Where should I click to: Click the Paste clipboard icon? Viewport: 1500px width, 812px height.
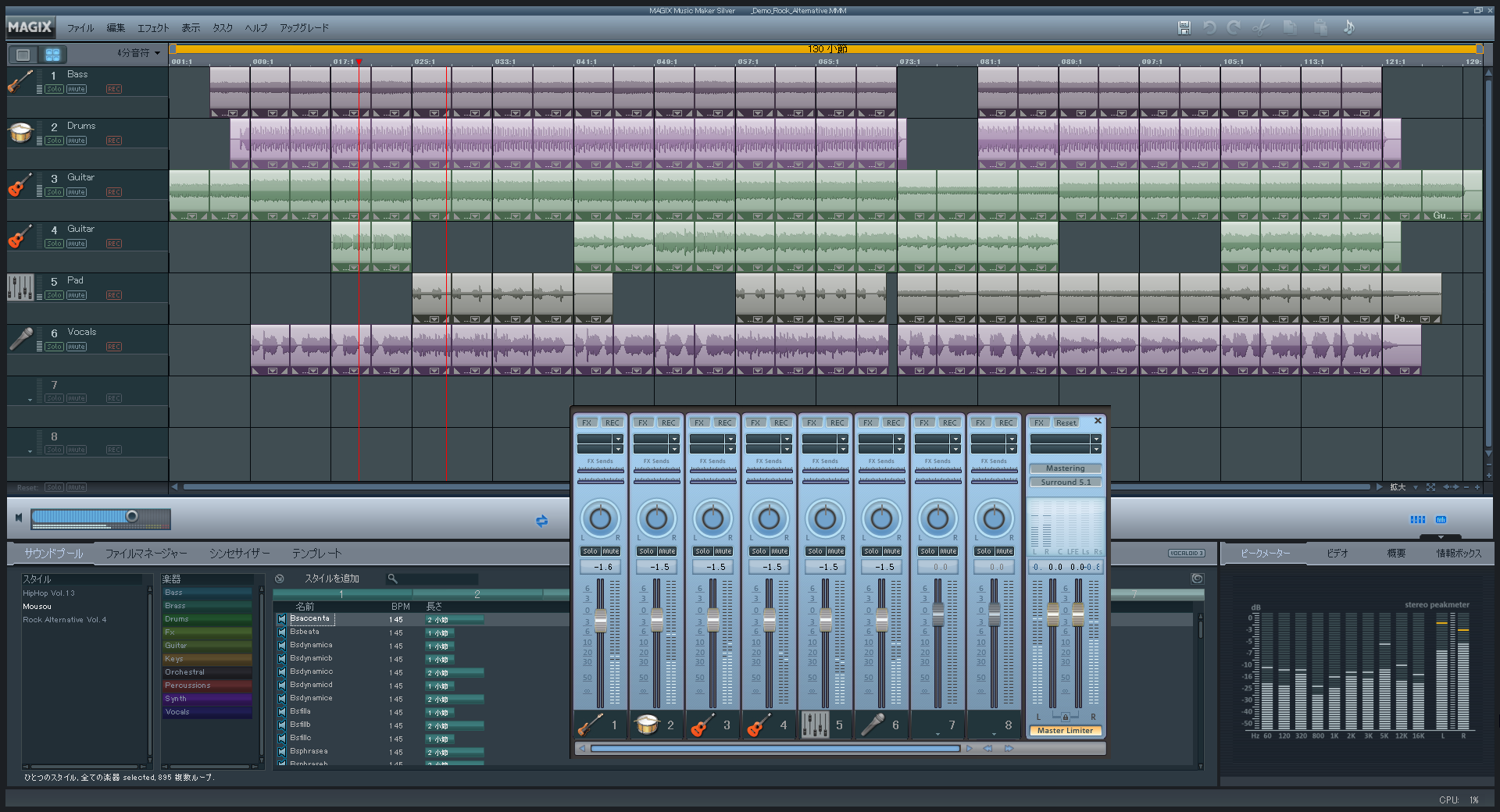tap(1320, 27)
